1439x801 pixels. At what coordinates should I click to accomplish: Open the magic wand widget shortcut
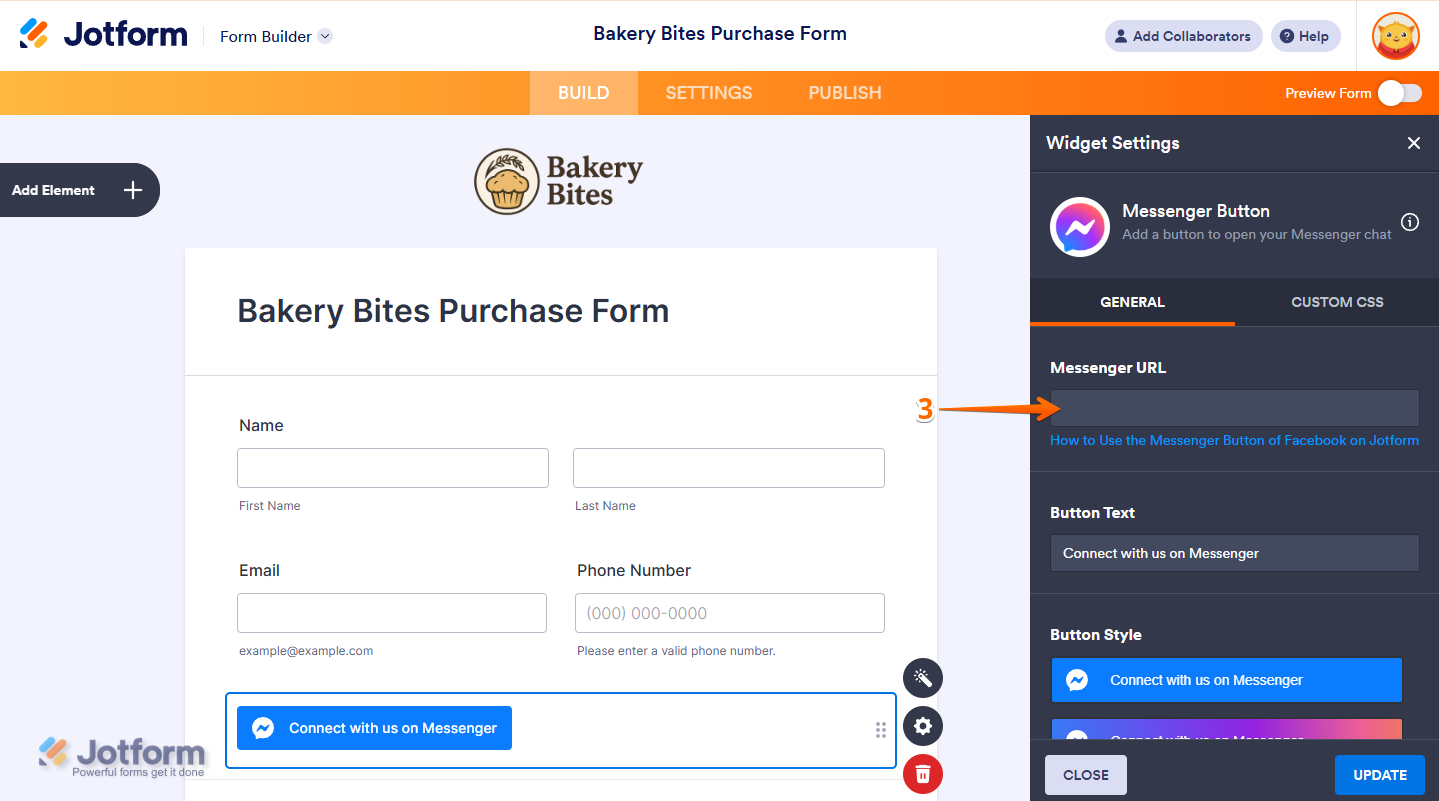(x=922, y=678)
